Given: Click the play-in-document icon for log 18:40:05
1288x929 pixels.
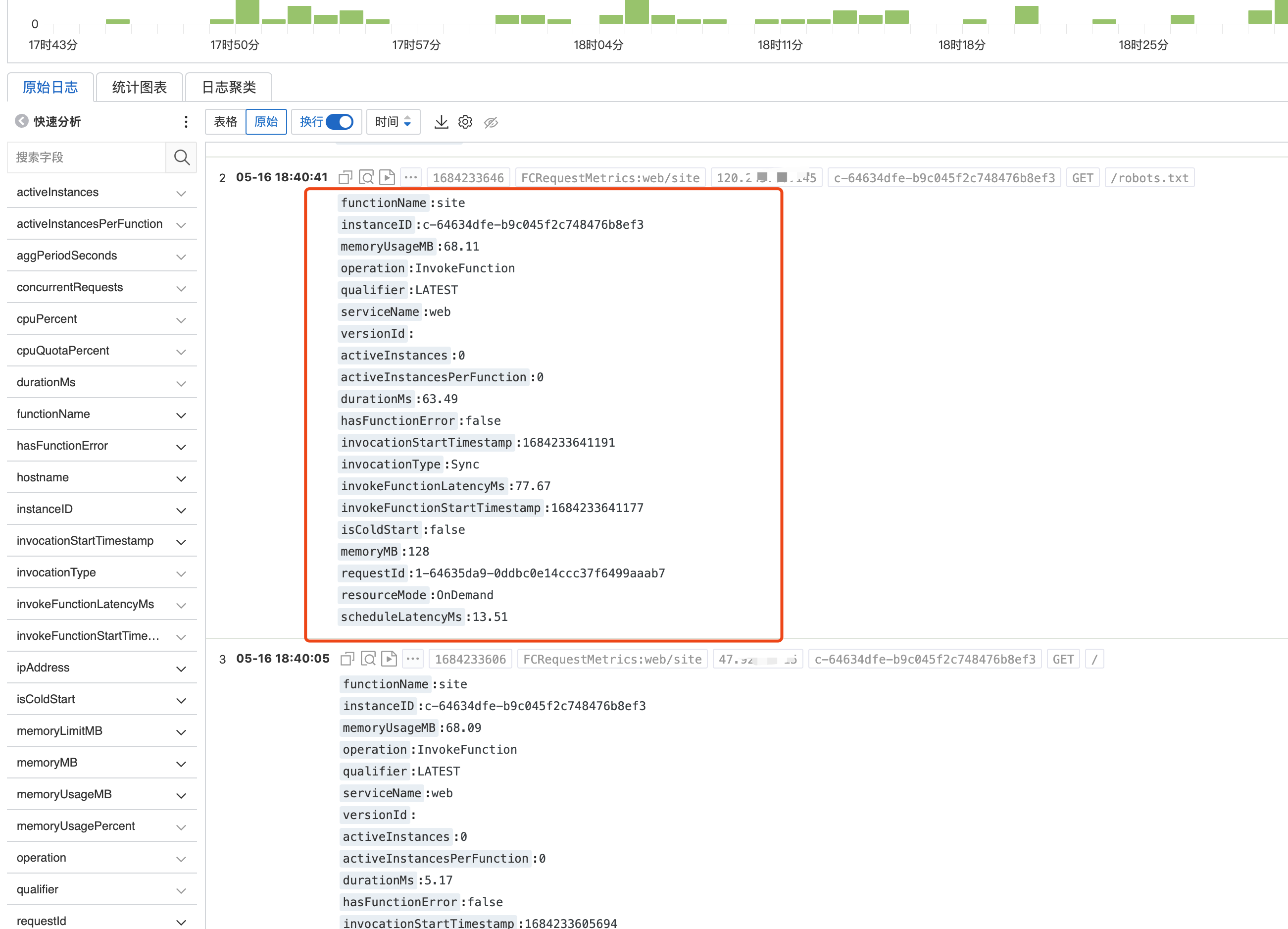Looking at the screenshot, I should [389, 659].
